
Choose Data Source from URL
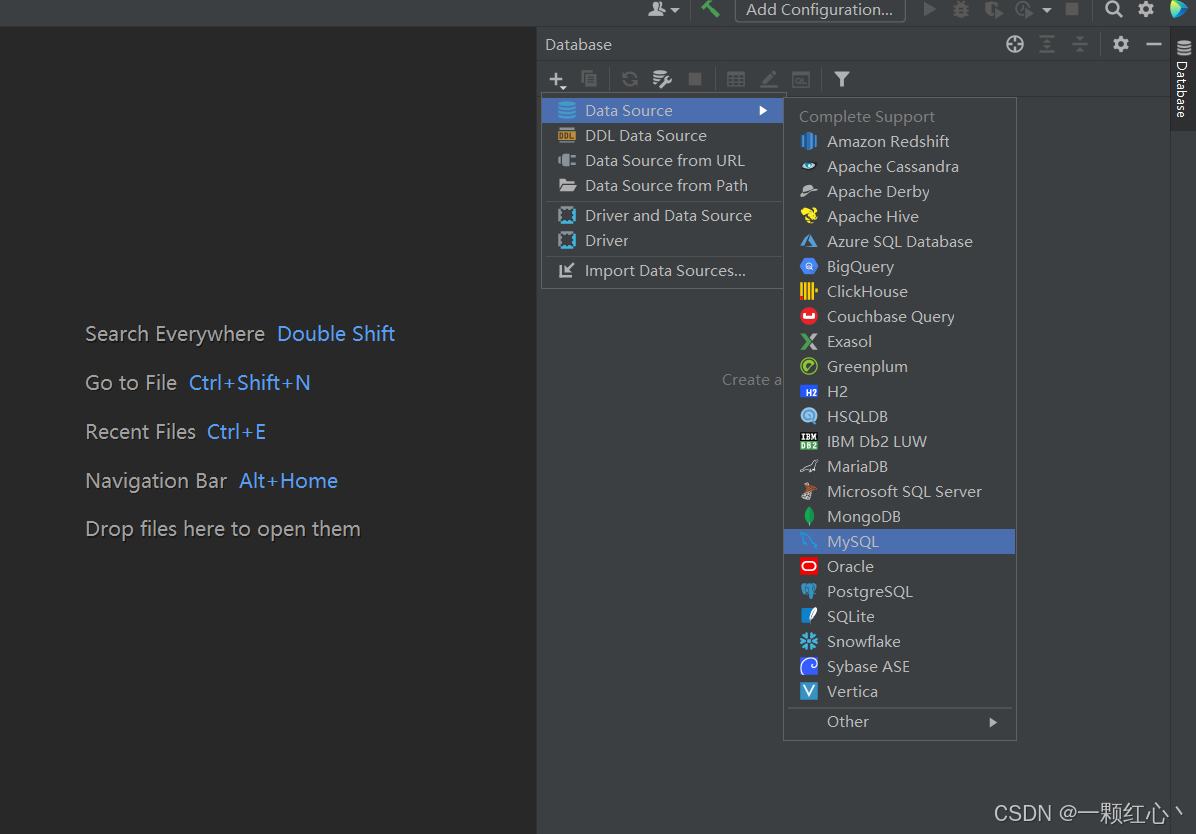point(662,161)
